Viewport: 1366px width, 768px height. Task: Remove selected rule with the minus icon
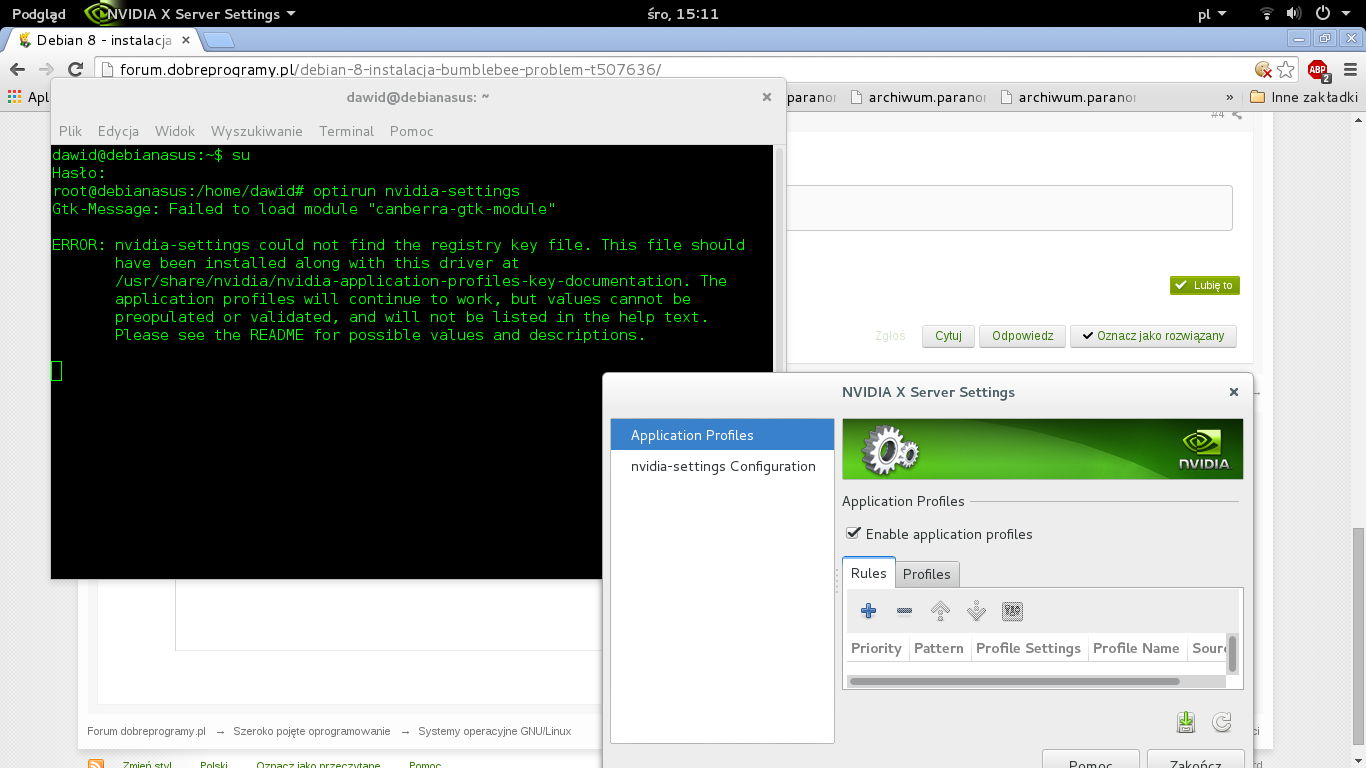(x=904, y=611)
